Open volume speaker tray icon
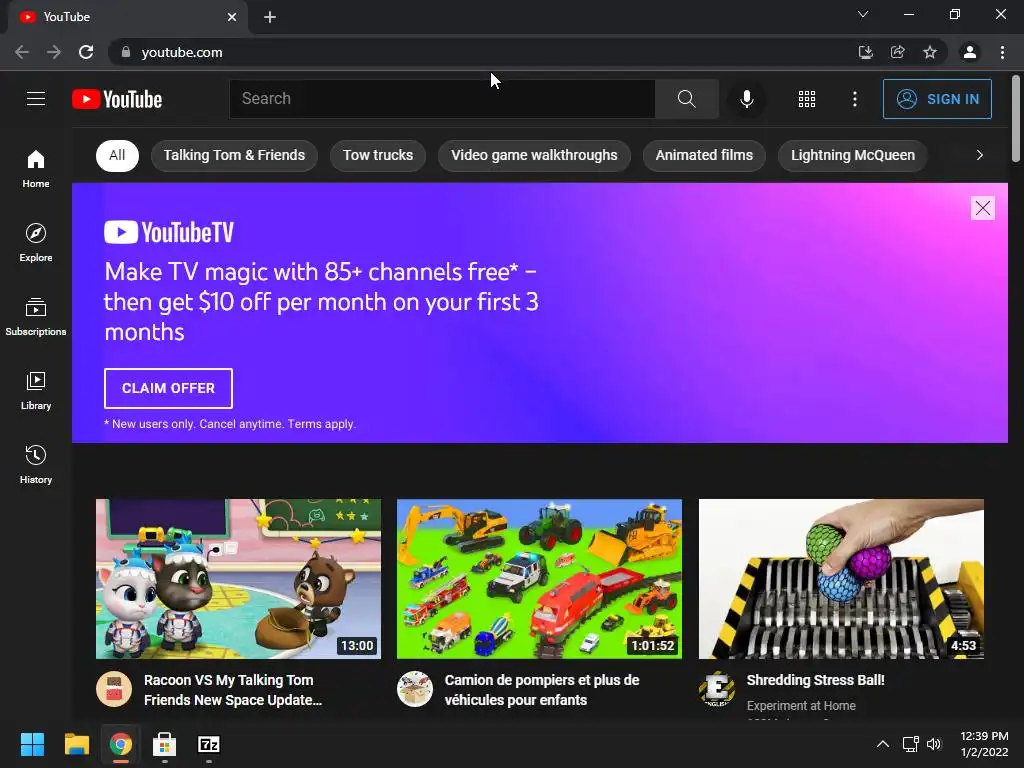1024x768 pixels. tap(934, 744)
